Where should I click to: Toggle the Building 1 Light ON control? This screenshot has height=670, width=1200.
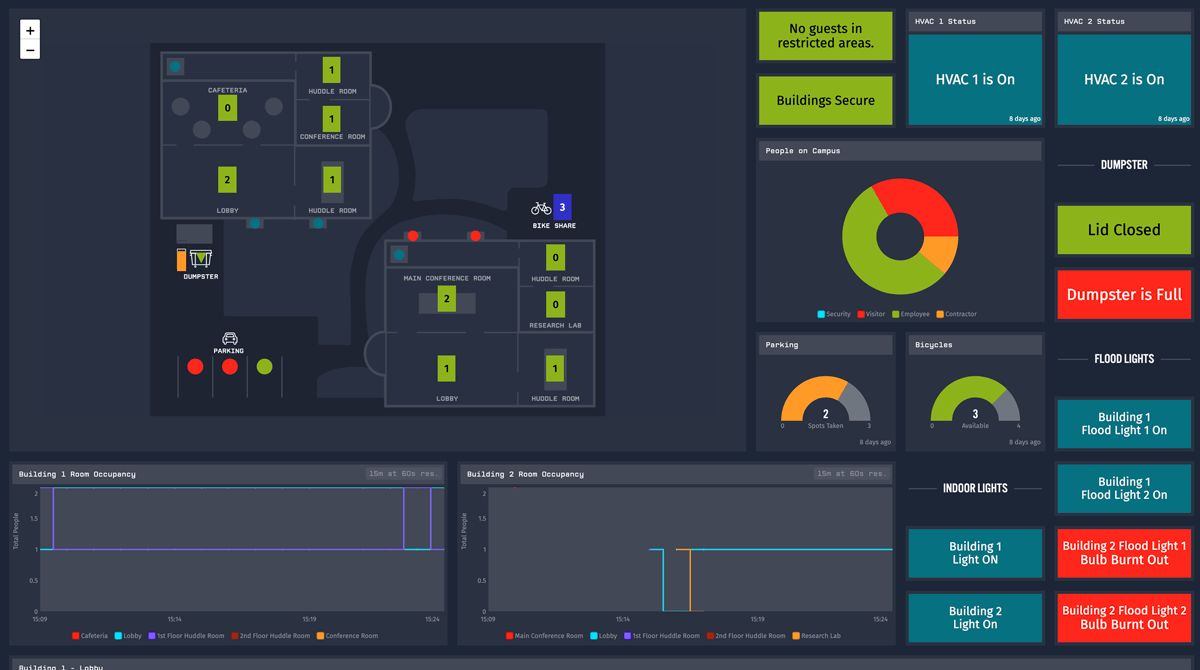(x=974, y=553)
